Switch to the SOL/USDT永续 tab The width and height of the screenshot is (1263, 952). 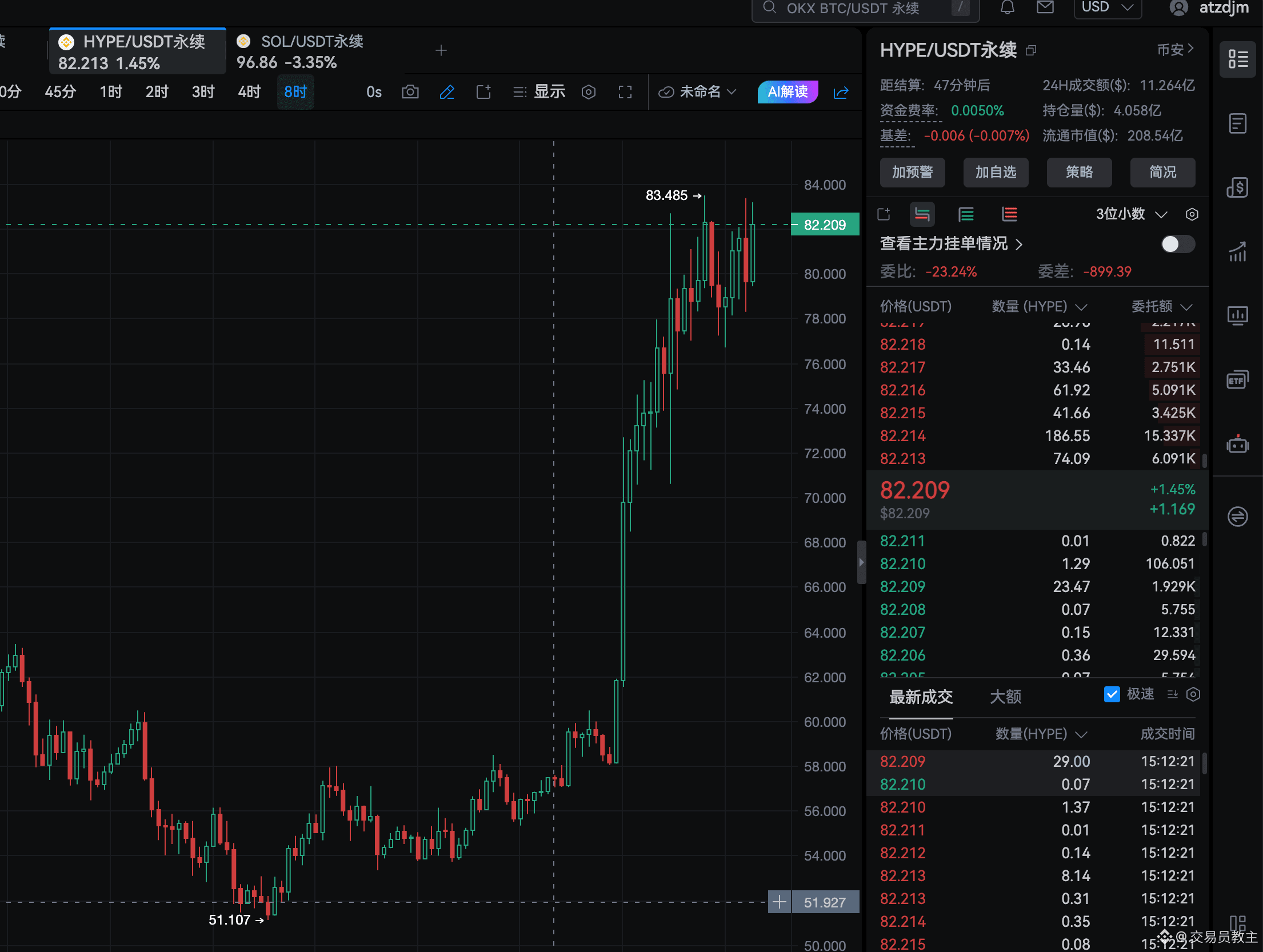click(300, 51)
